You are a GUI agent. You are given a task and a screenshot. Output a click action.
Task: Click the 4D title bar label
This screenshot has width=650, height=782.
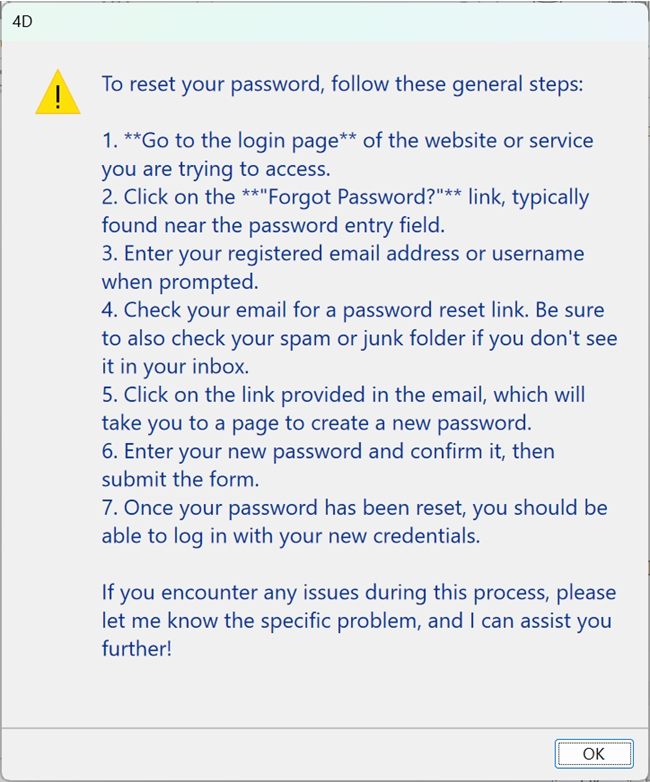[x=22, y=21]
